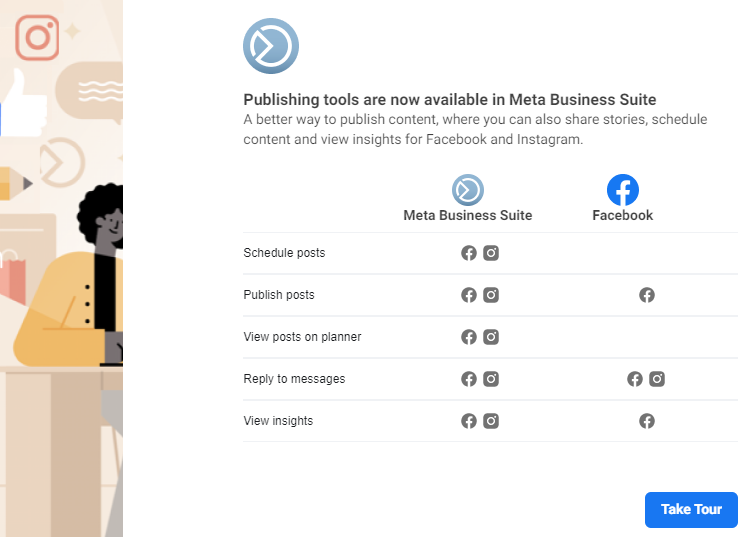Click Facebook icon under Facebook for View insights
The height and width of the screenshot is (537, 754).
point(647,421)
